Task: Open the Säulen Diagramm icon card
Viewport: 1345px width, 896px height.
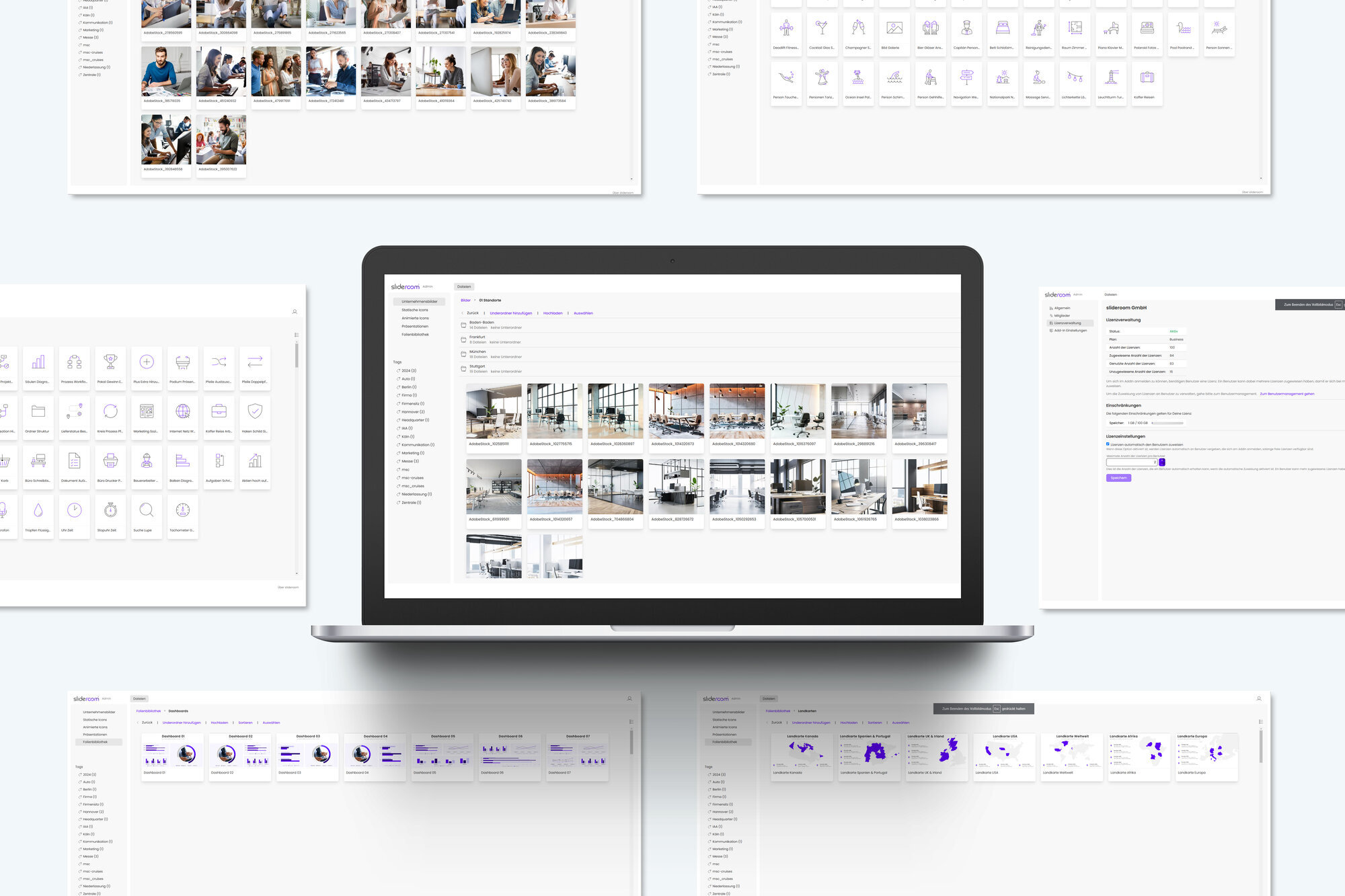Action: point(38,367)
